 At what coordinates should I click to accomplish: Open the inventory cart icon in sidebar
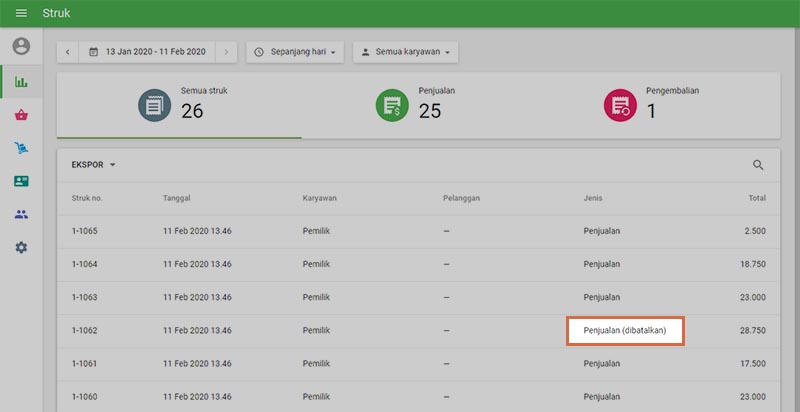pos(21,148)
